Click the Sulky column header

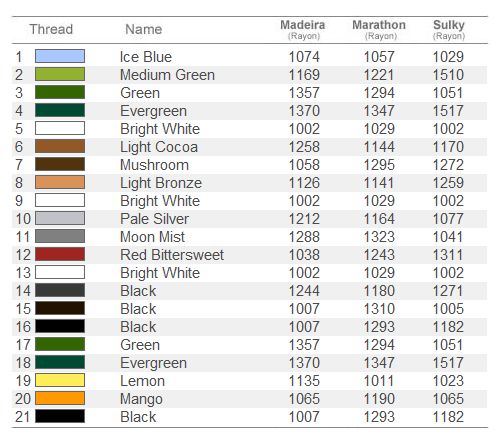tap(449, 29)
